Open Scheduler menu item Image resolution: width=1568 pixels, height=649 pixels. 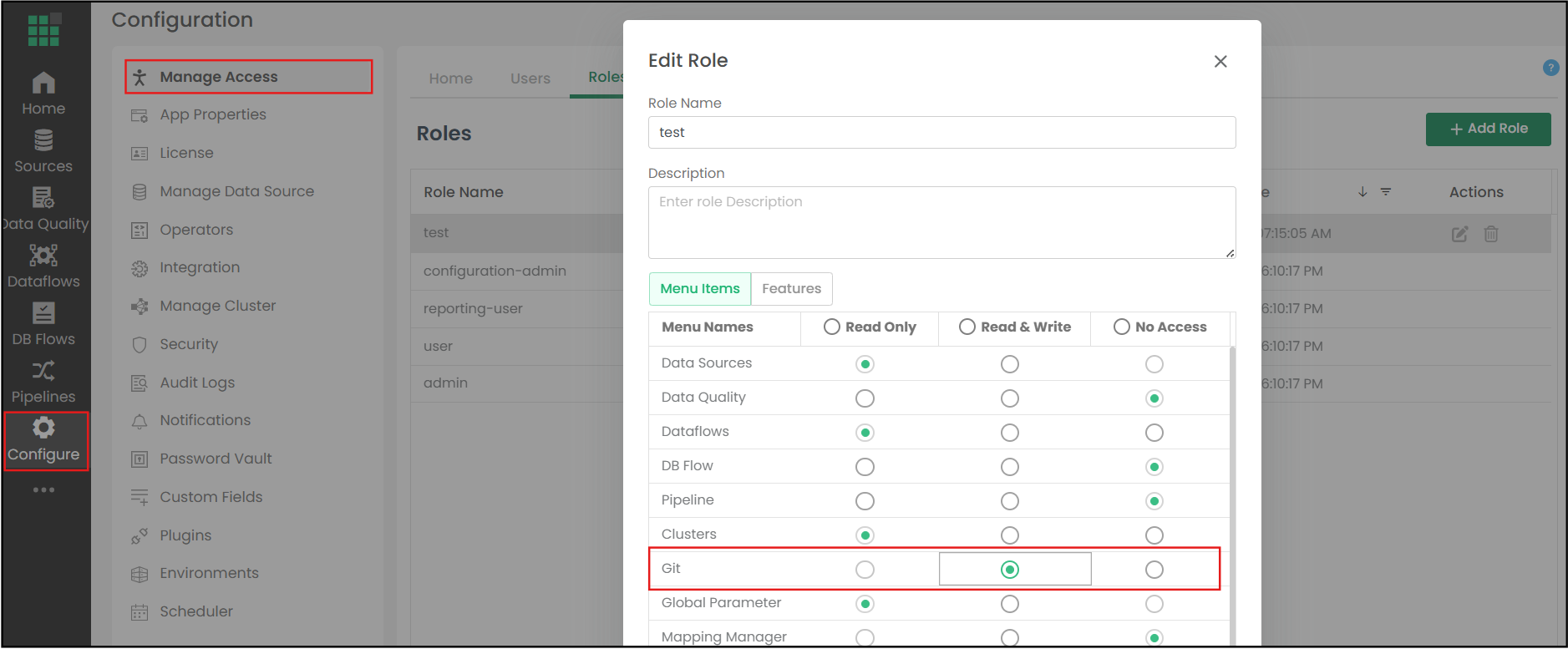tap(181, 611)
